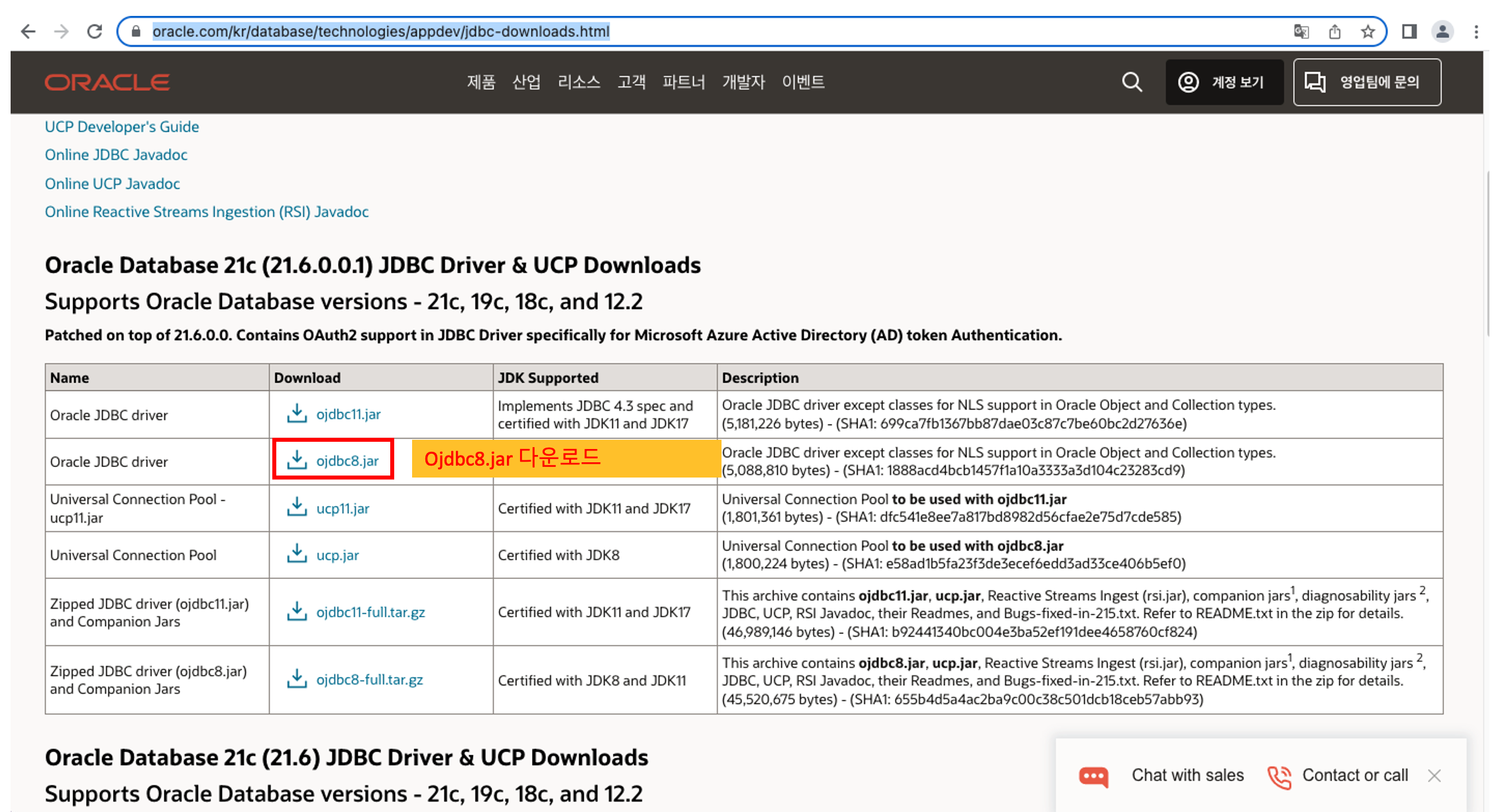Open the Online Reactive Streams Ingestion Javadoc link

click(207, 212)
